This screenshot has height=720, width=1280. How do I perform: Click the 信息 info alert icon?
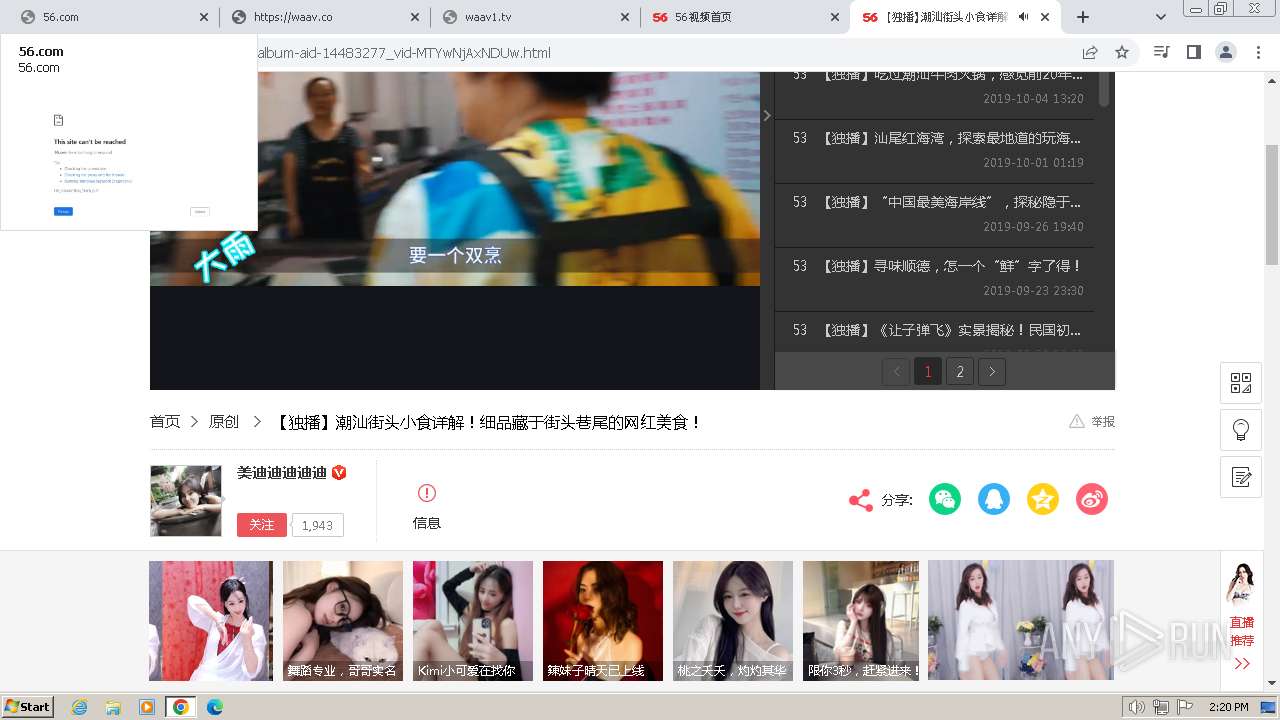pos(427,493)
